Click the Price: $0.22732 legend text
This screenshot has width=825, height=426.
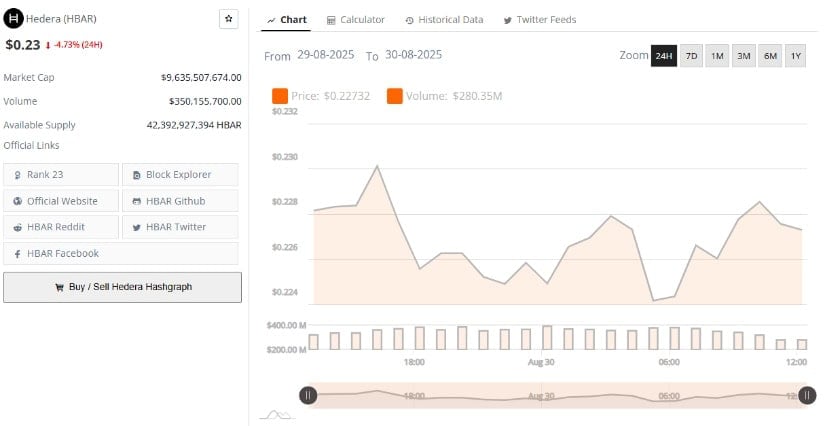(x=330, y=96)
